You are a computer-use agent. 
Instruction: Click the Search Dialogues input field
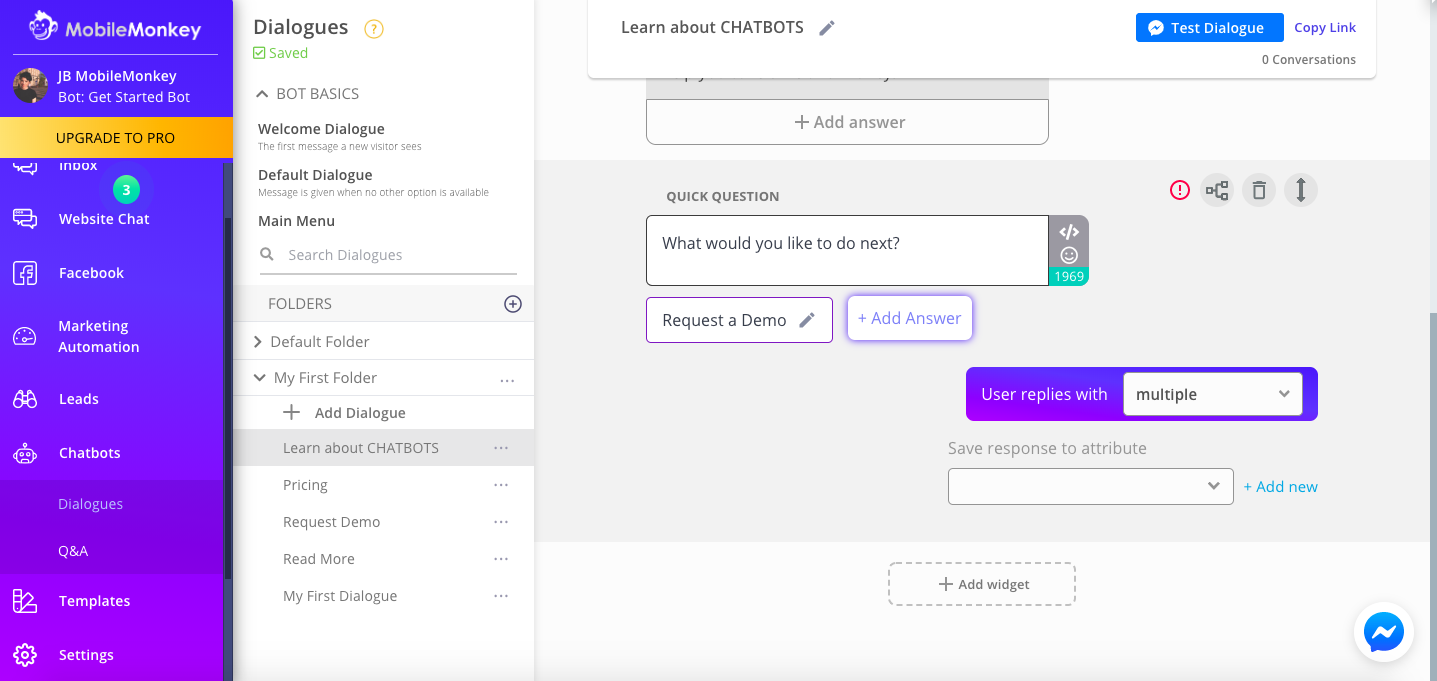click(x=390, y=254)
